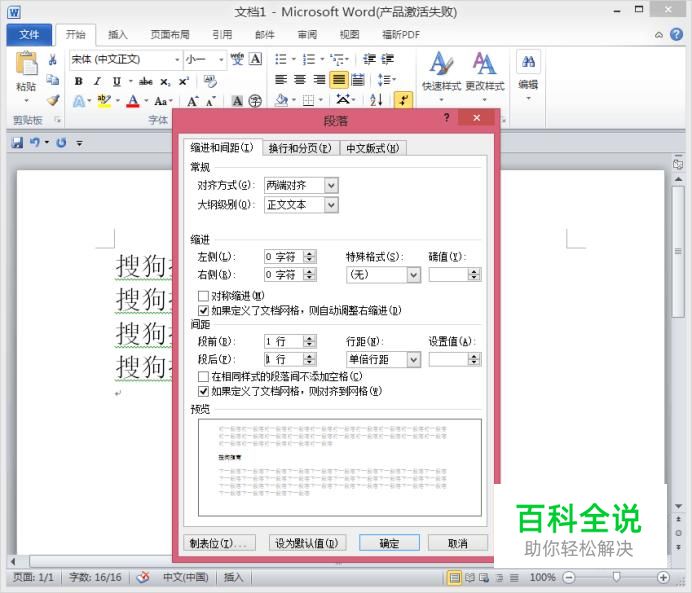This screenshot has width=692, height=593.
Task: Click the Undo arrow icon
Action: 34,143
